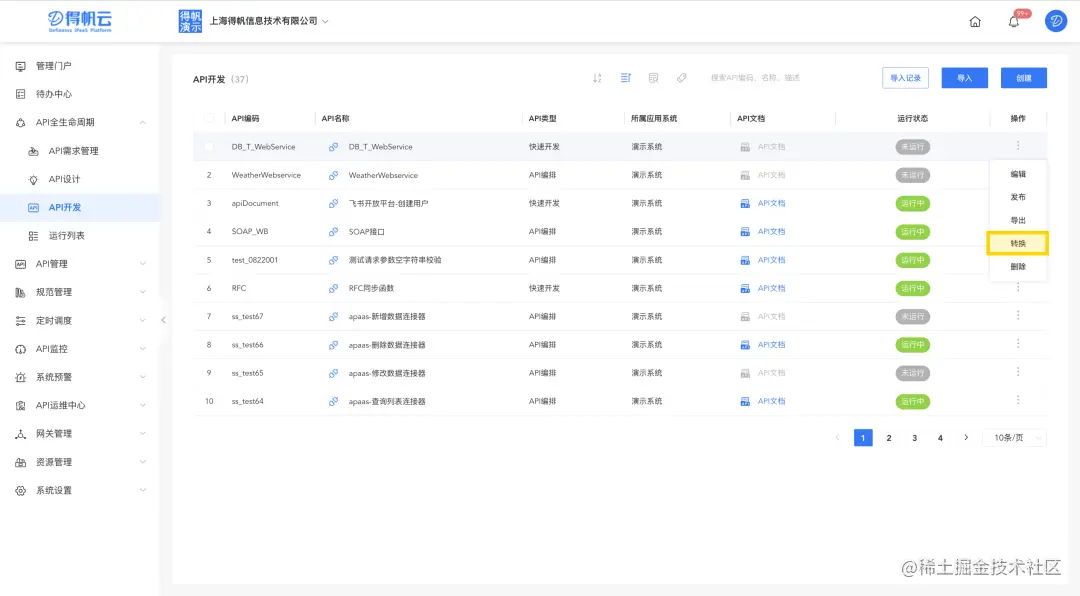1080x596 pixels.
Task: Open the user avatar menu
Action: click(1055, 21)
